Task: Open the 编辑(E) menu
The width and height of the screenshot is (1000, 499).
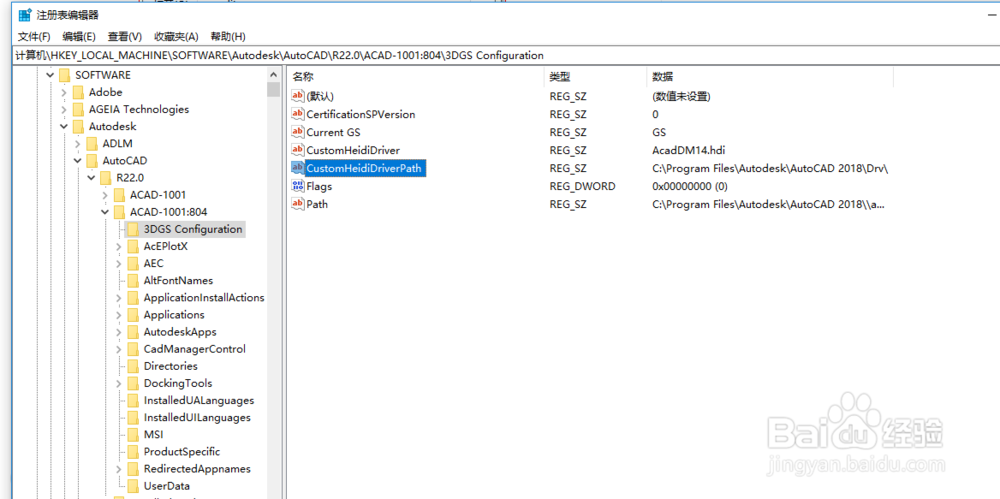Action: [79, 36]
